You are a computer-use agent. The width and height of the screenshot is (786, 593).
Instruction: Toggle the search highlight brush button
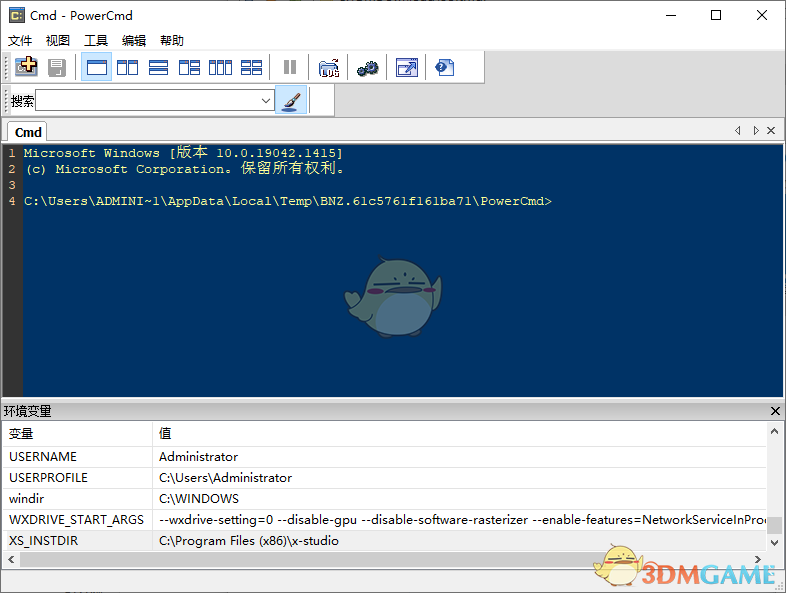pyautogui.click(x=291, y=100)
